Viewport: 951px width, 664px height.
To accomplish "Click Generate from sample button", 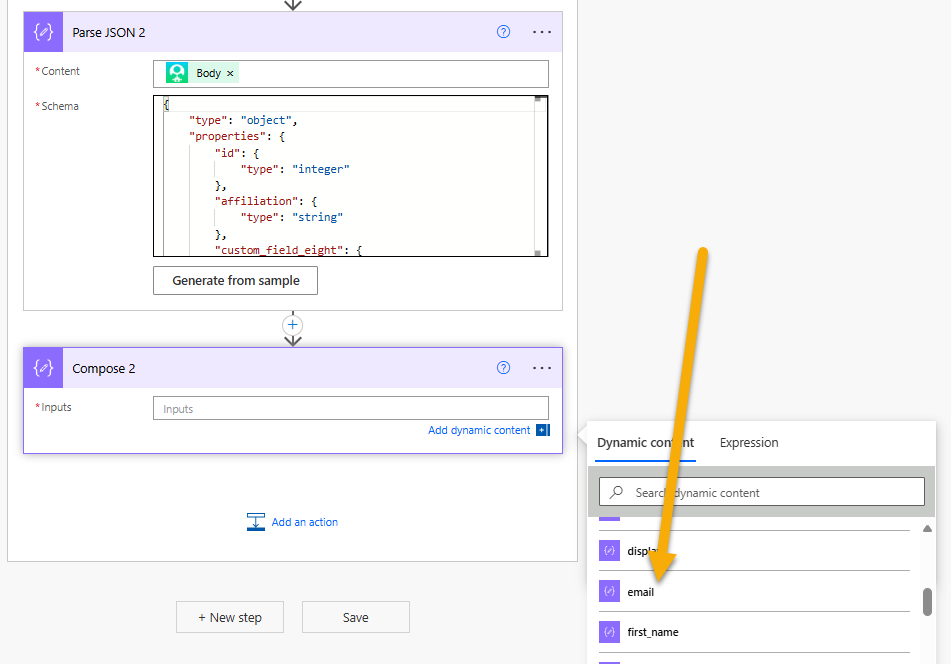I will [235, 281].
